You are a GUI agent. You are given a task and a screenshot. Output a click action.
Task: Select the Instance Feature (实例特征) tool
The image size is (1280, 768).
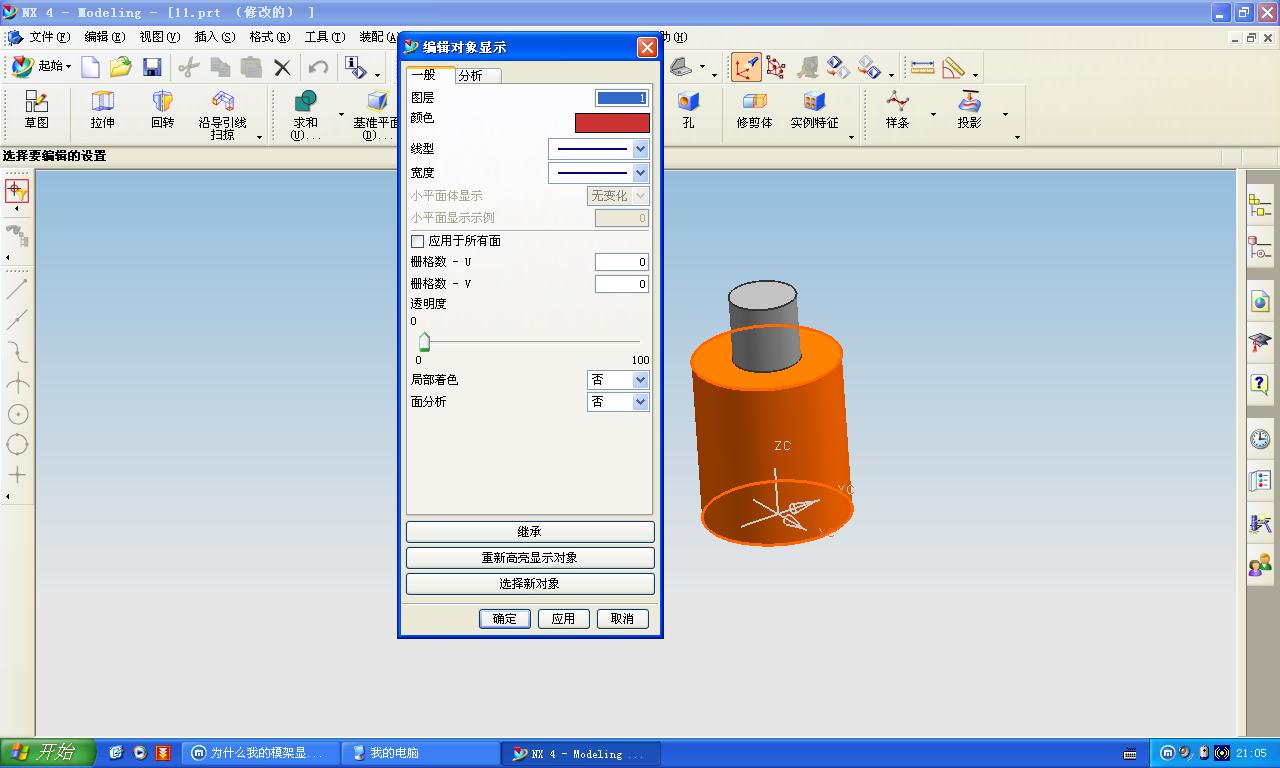pos(814,110)
